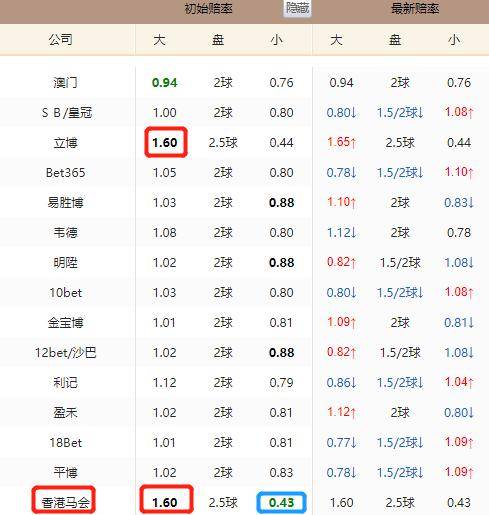
Task: Click S B/皇冠's initial 大 value 1.00
Action: click(x=165, y=113)
